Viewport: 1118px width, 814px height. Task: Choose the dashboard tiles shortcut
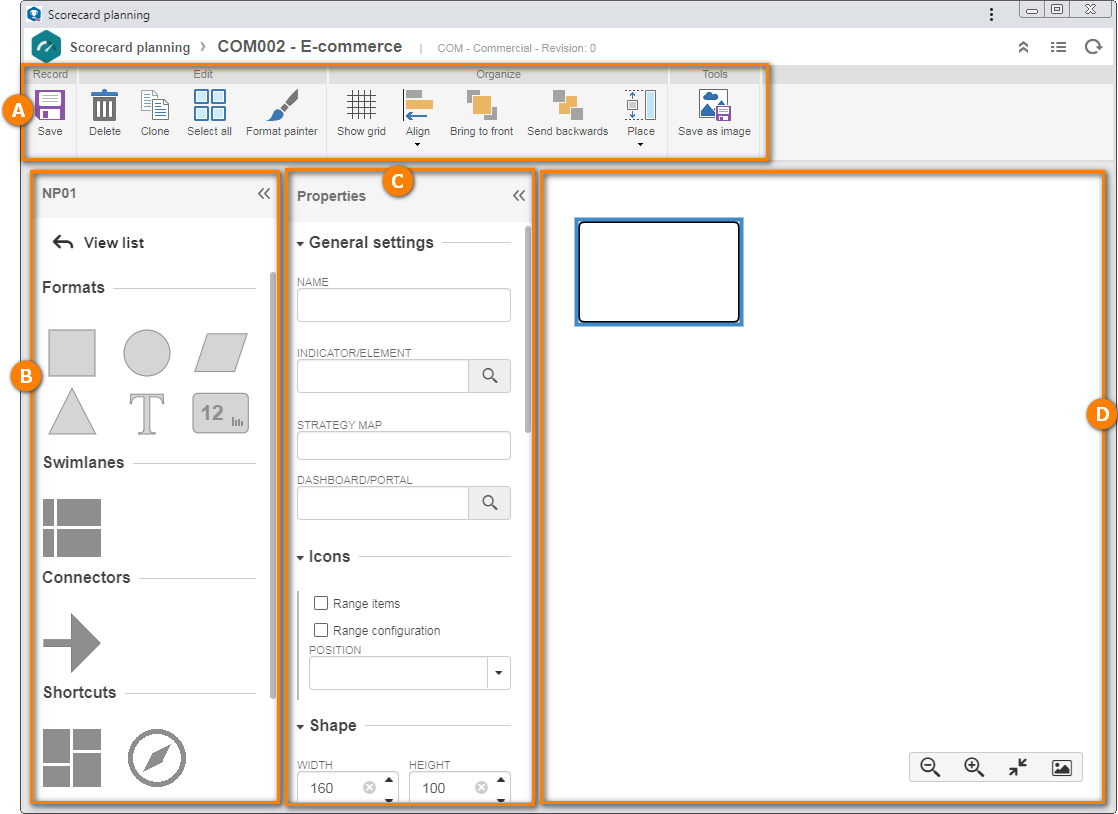72,758
